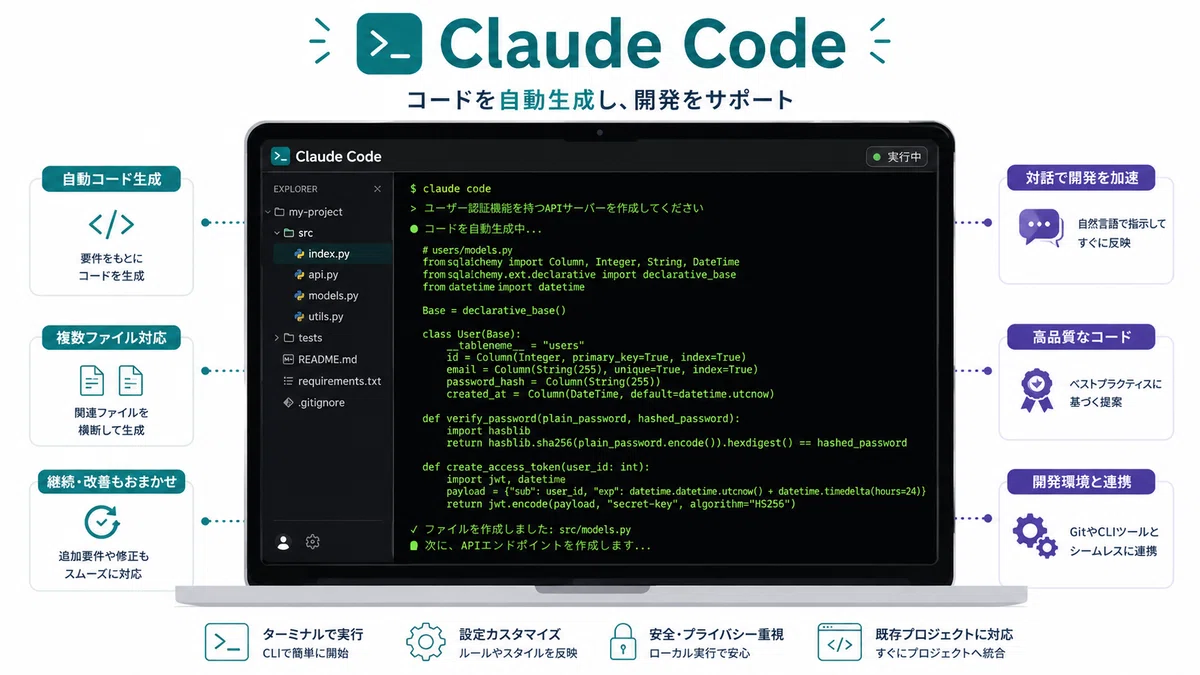Click the code window icon beside 既存プロジェクトに対応
This screenshot has width=1200, height=675.
coord(839,642)
